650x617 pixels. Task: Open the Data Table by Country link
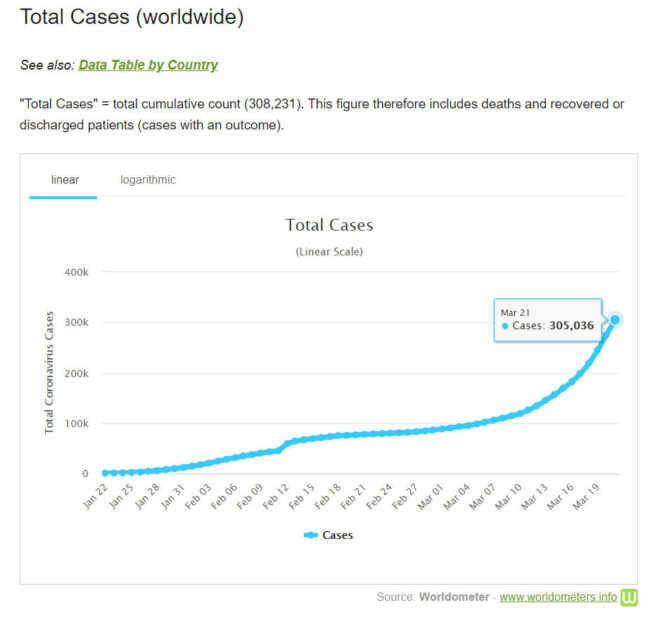pyautogui.click(x=148, y=65)
